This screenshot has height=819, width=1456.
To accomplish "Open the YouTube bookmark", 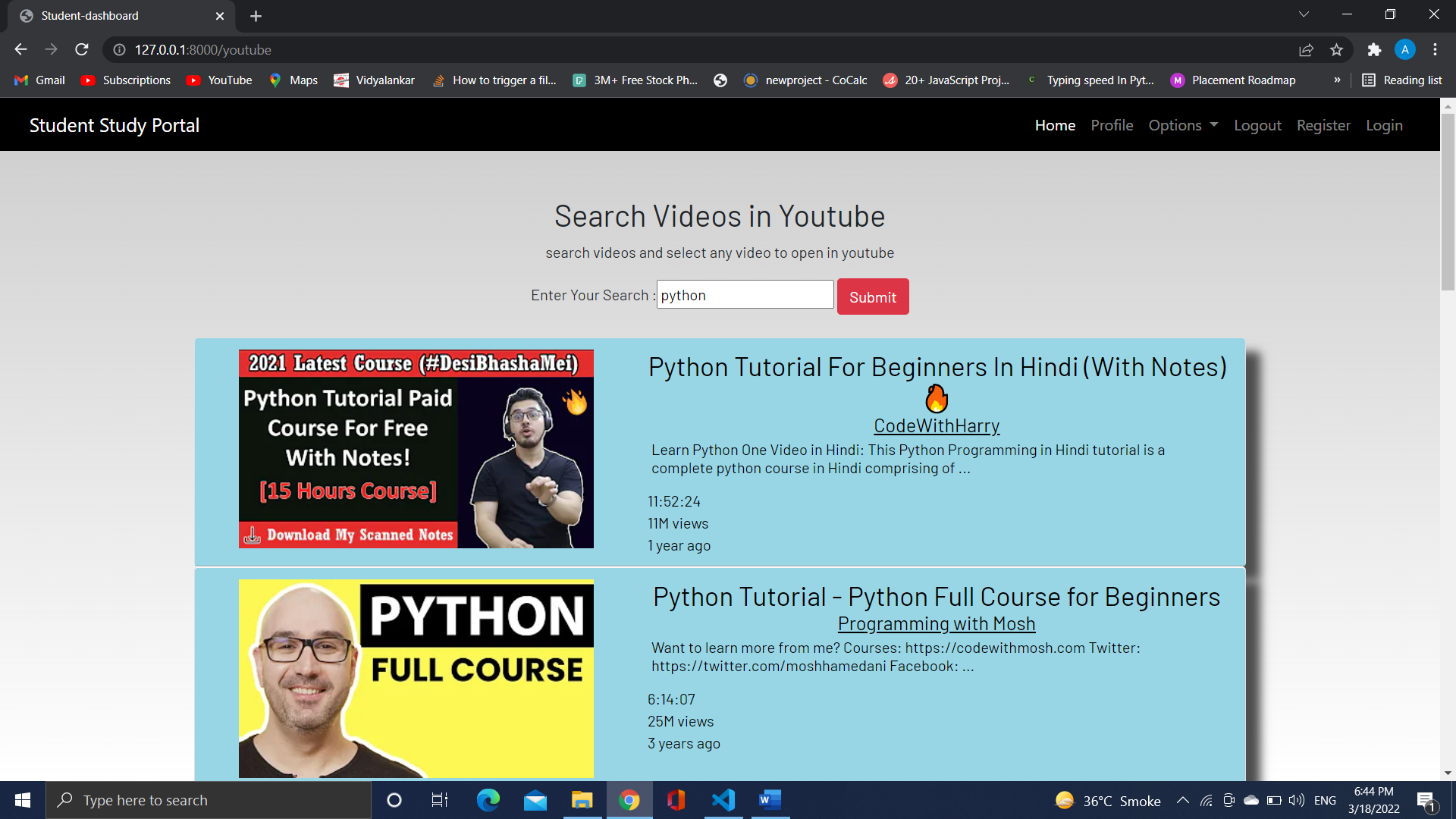I will 219,80.
